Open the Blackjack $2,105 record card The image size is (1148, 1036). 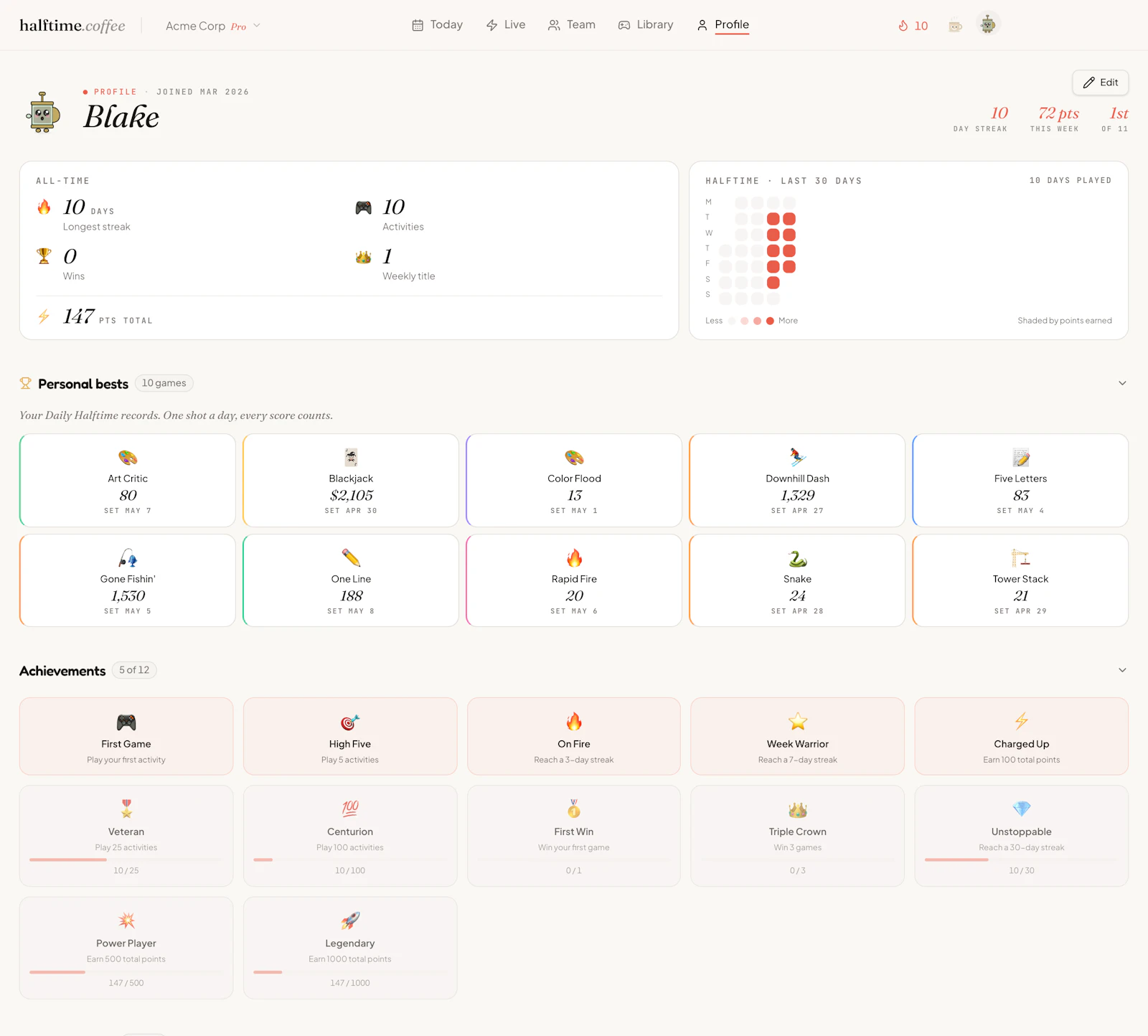click(351, 480)
